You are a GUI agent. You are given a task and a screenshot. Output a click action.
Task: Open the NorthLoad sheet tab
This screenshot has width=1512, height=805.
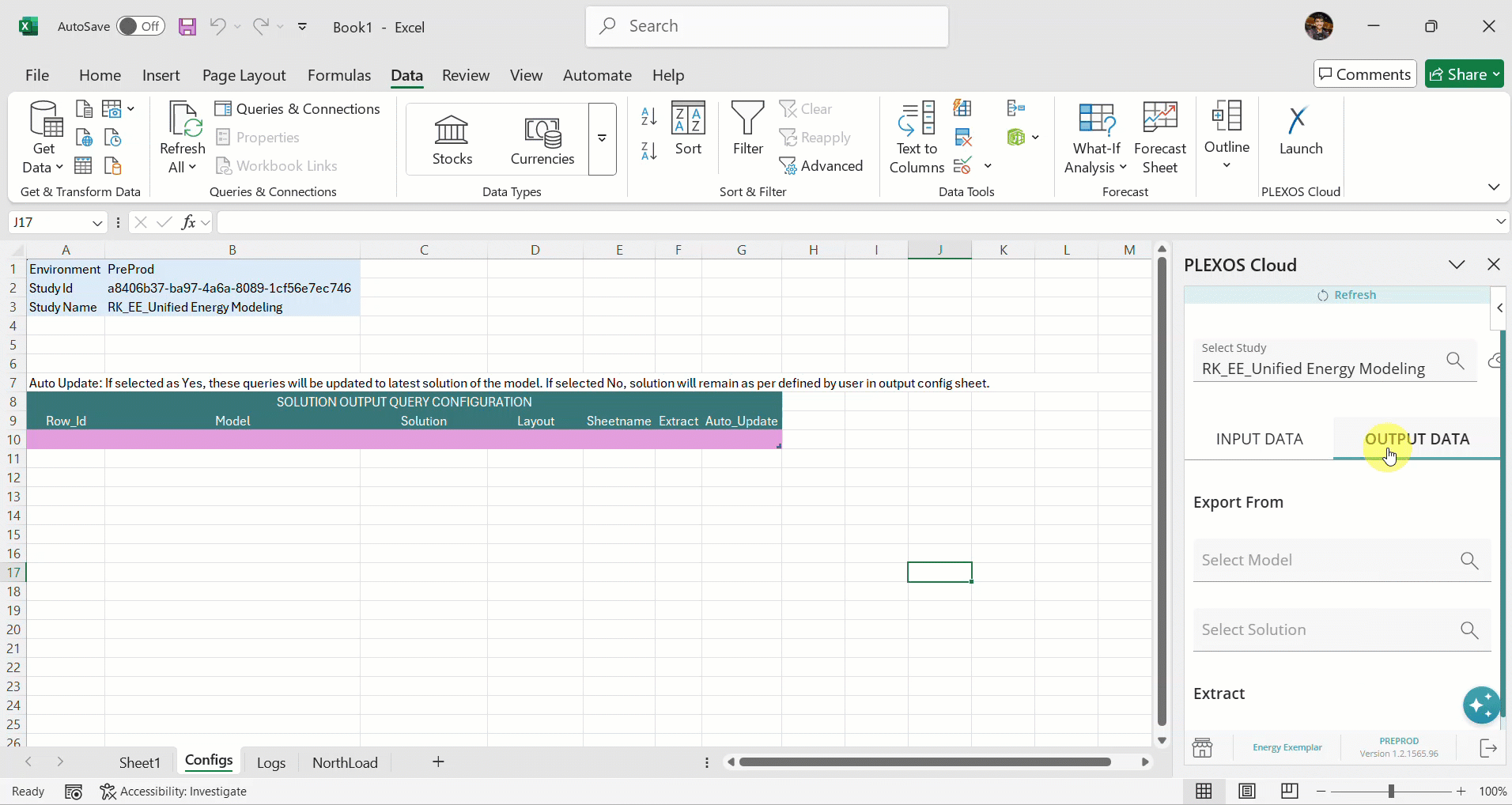345,763
